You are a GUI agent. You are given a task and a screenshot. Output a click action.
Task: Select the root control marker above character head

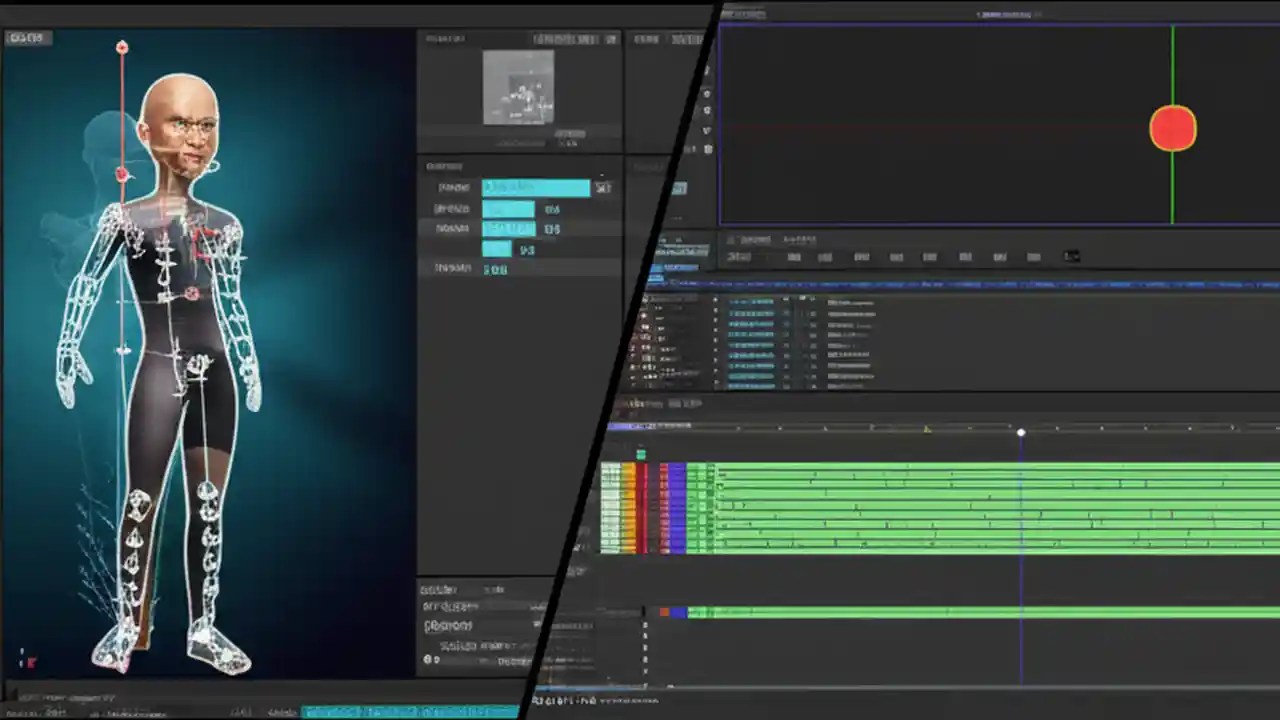[x=121, y=46]
